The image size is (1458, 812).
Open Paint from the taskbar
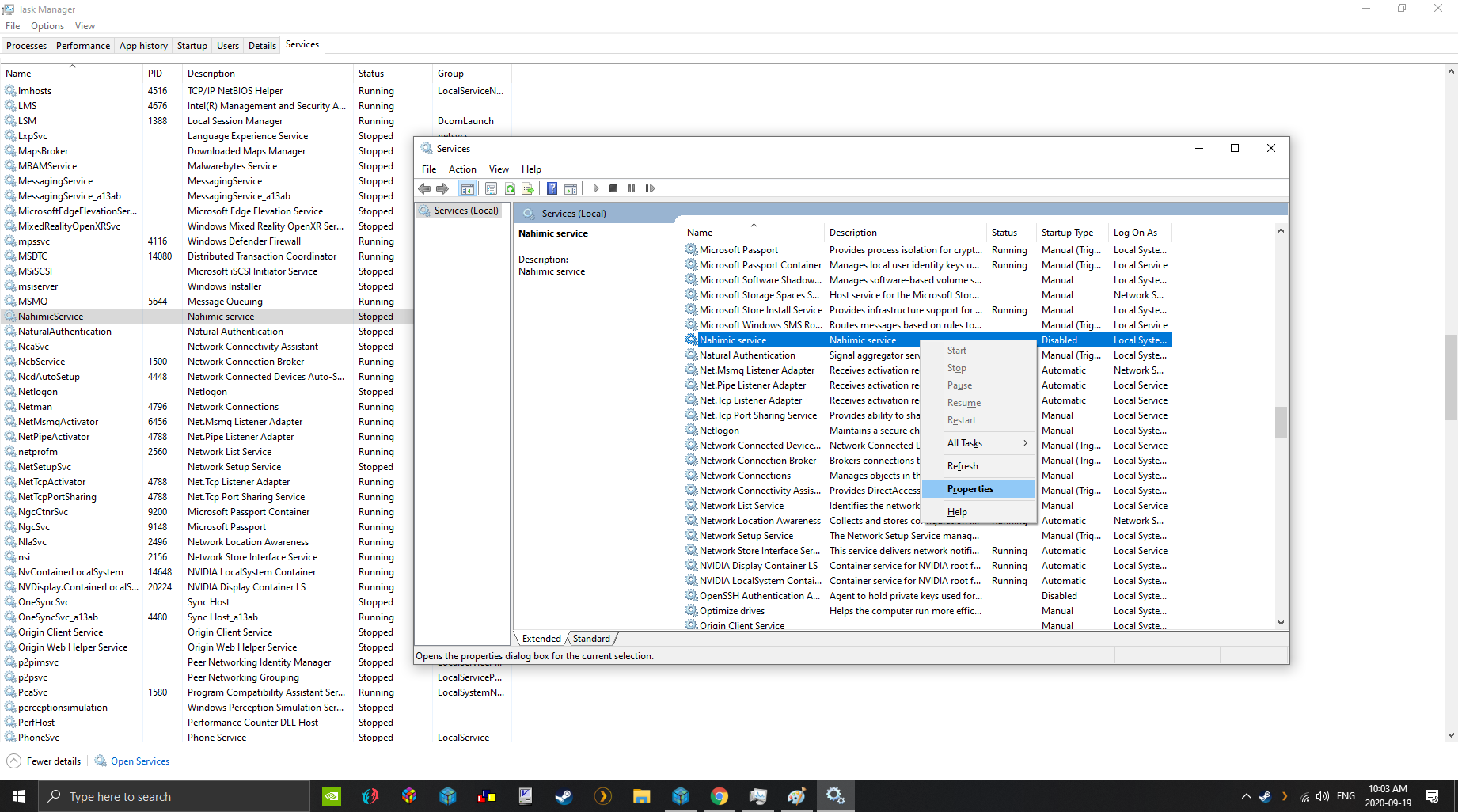796,796
